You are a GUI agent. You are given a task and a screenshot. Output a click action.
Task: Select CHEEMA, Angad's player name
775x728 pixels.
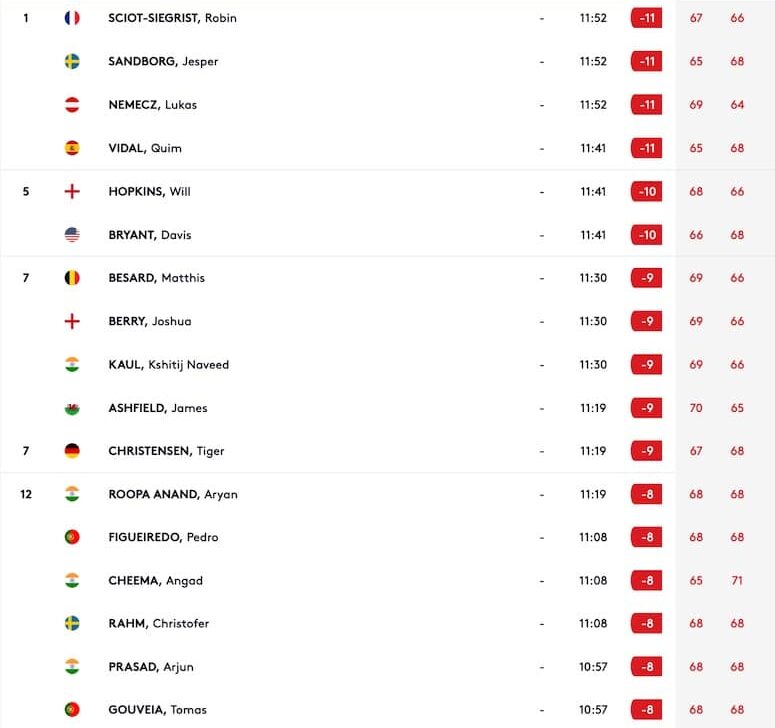tap(156, 581)
